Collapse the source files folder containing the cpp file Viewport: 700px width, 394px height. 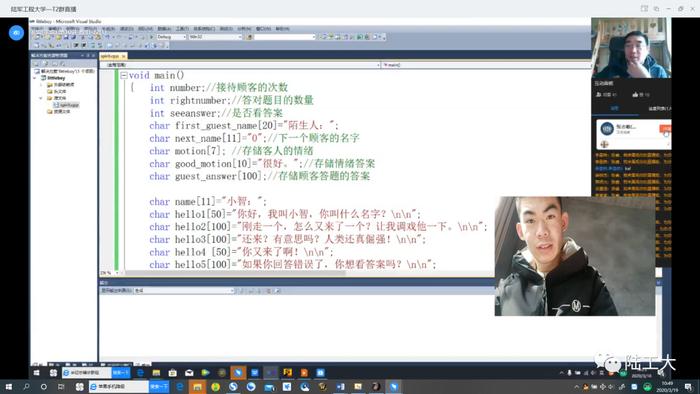[41, 98]
